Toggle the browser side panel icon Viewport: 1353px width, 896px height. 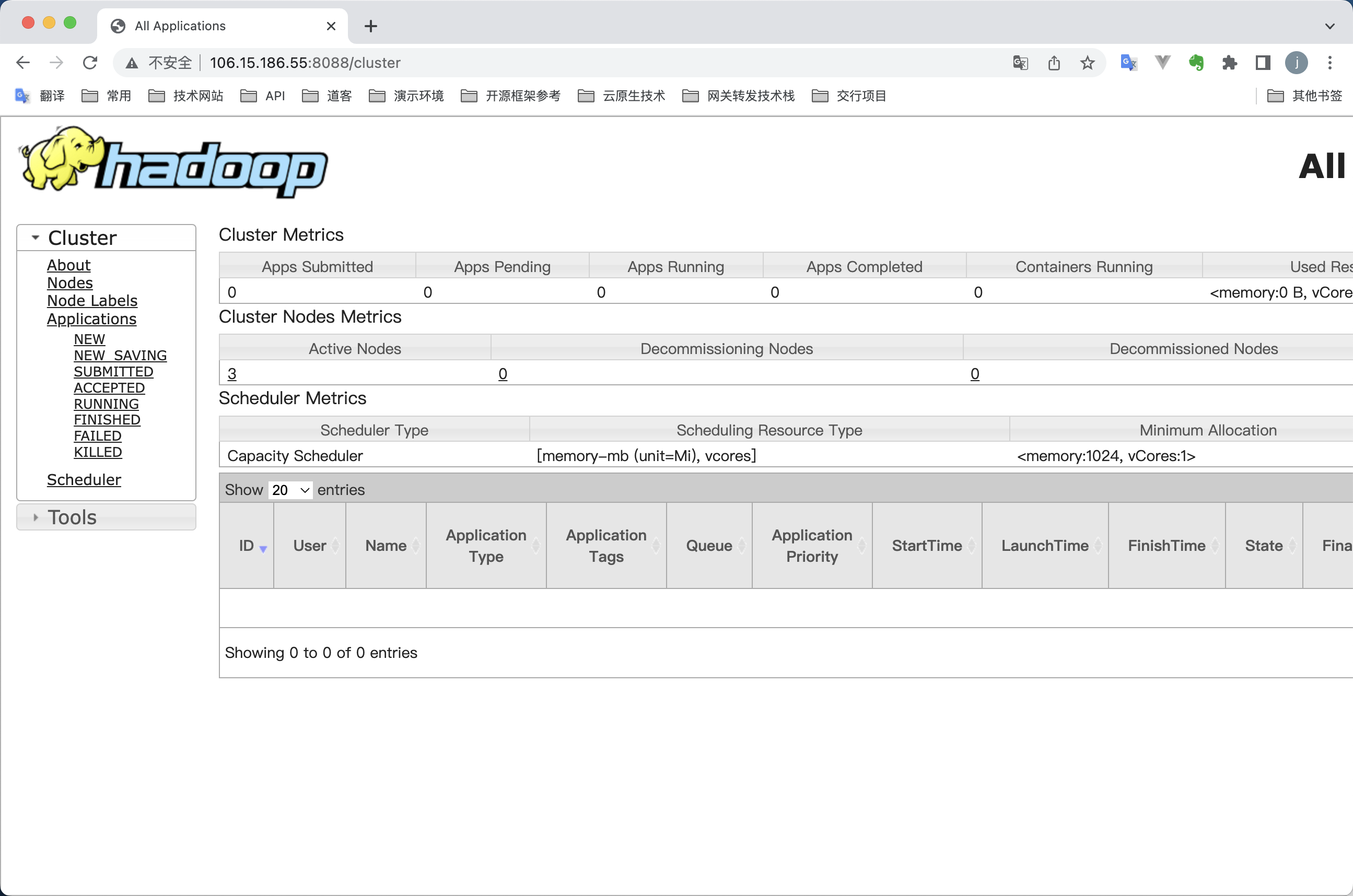pos(1263,62)
